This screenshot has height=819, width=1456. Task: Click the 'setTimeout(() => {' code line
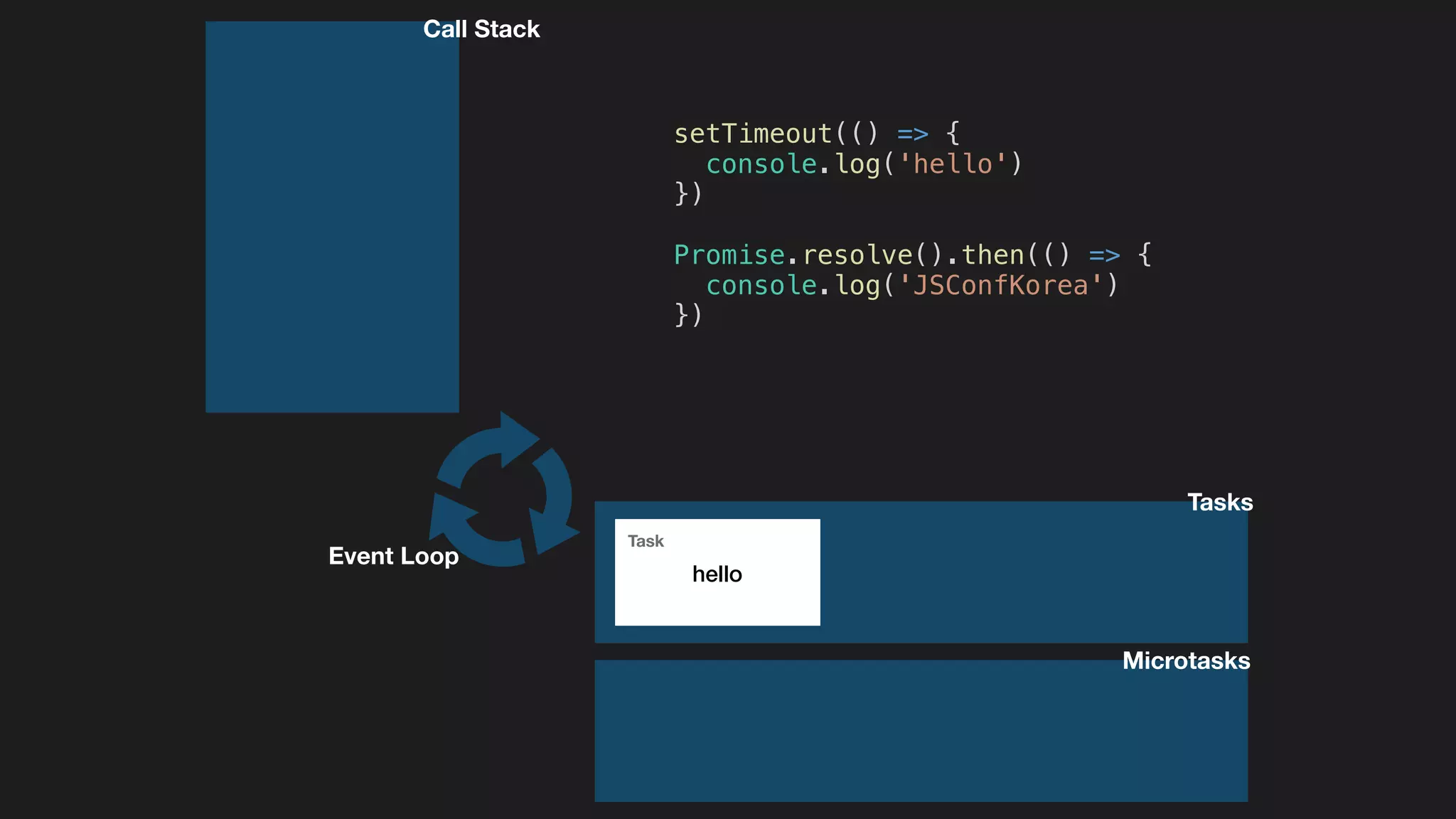[x=817, y=134]
